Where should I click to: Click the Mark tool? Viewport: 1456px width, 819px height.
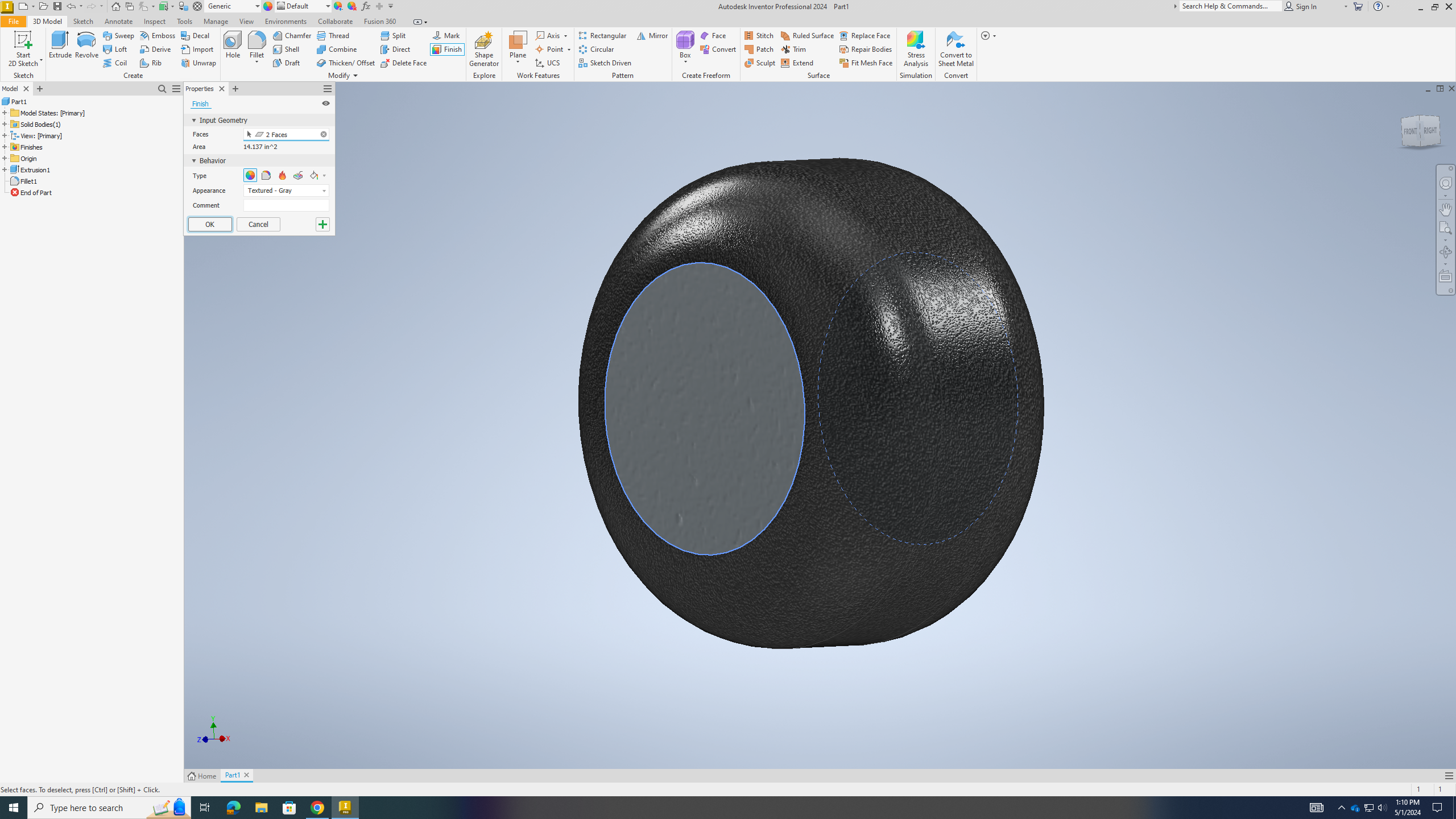click(x=446, y=36)
